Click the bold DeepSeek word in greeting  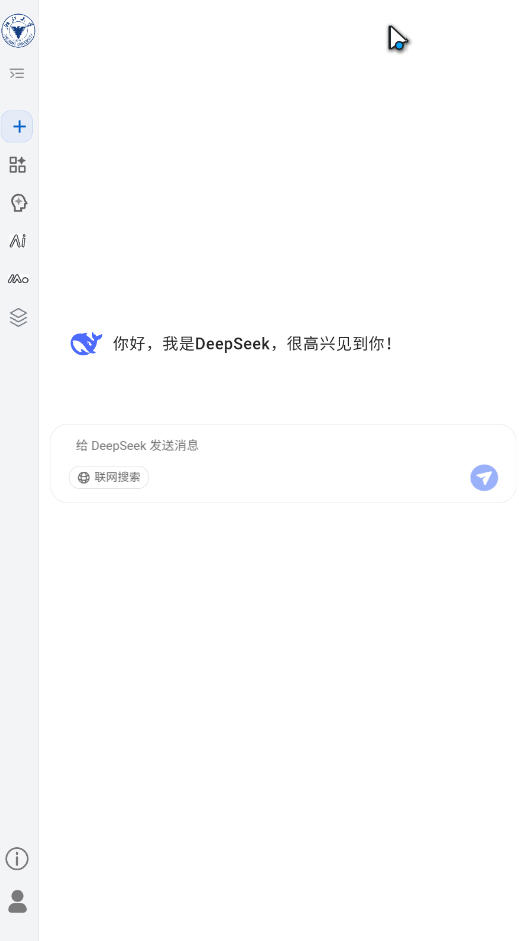point(232,344)
